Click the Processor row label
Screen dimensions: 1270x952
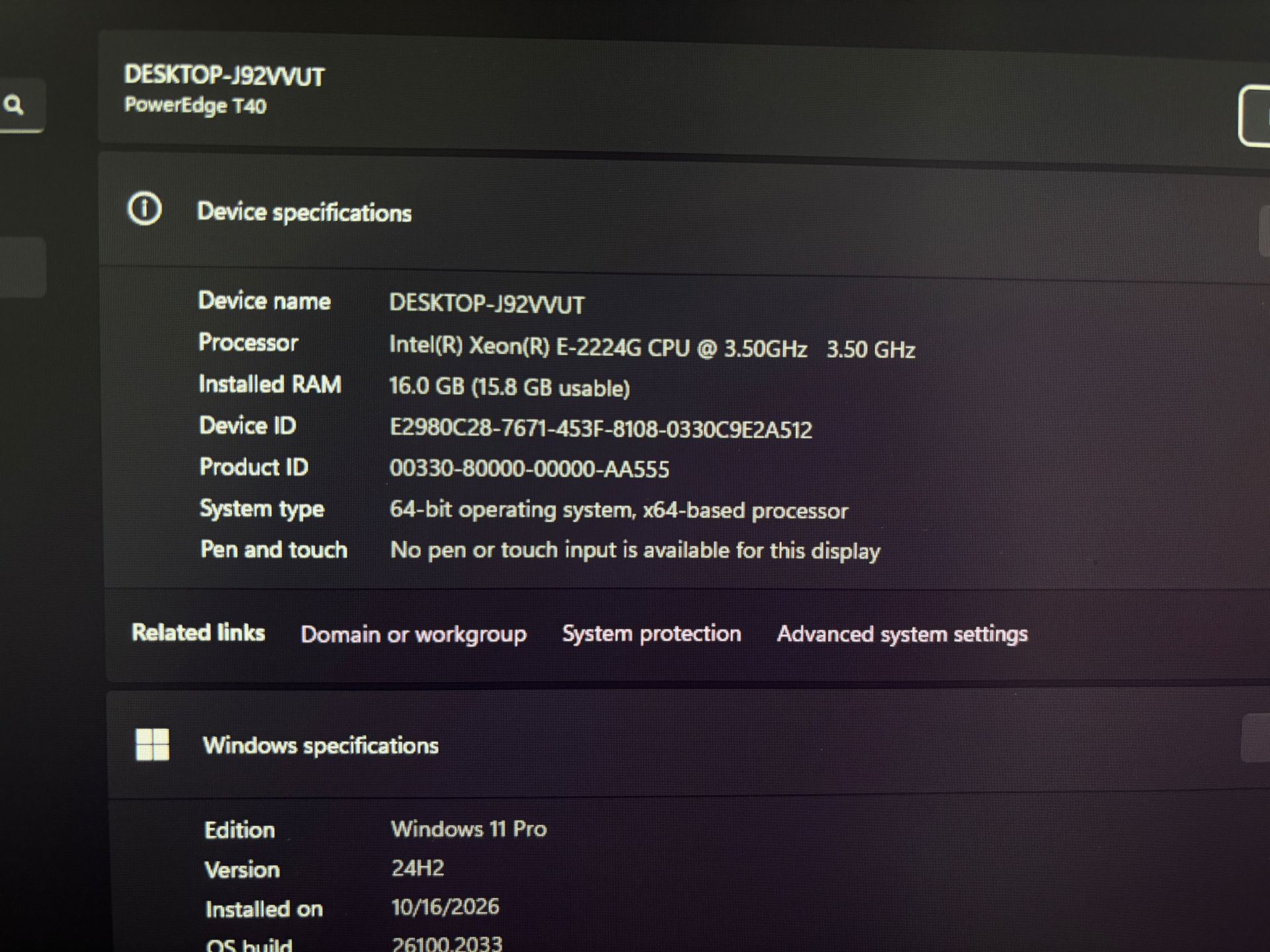(248, 343)
